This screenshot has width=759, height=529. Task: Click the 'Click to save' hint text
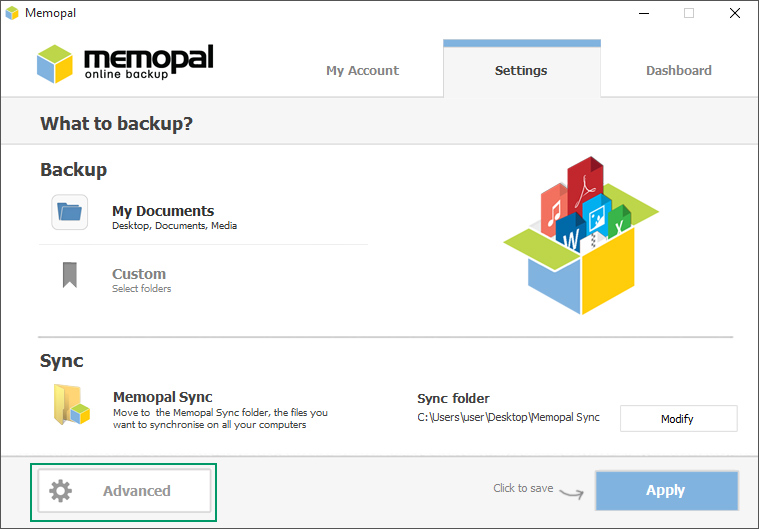[x=523, y=488]
